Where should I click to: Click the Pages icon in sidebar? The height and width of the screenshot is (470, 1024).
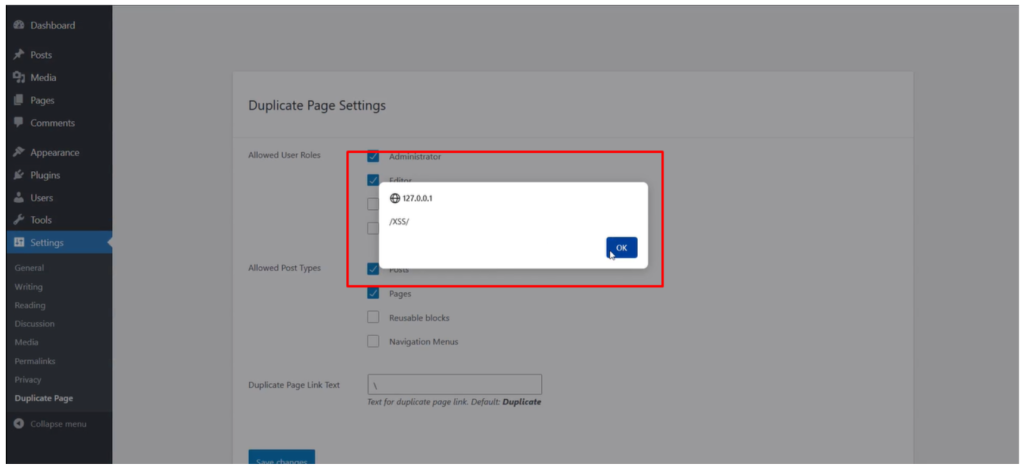18,101
